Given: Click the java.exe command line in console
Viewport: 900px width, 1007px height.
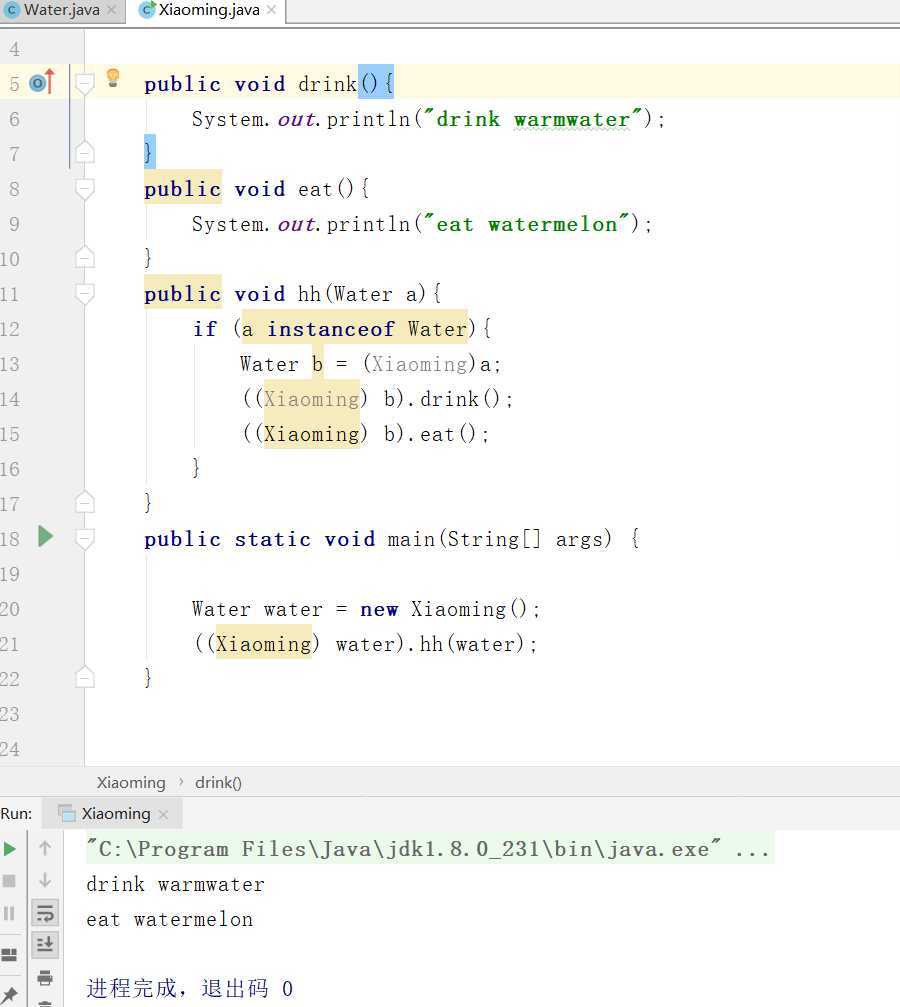Looking at the screenshot, I should point(428,849).
